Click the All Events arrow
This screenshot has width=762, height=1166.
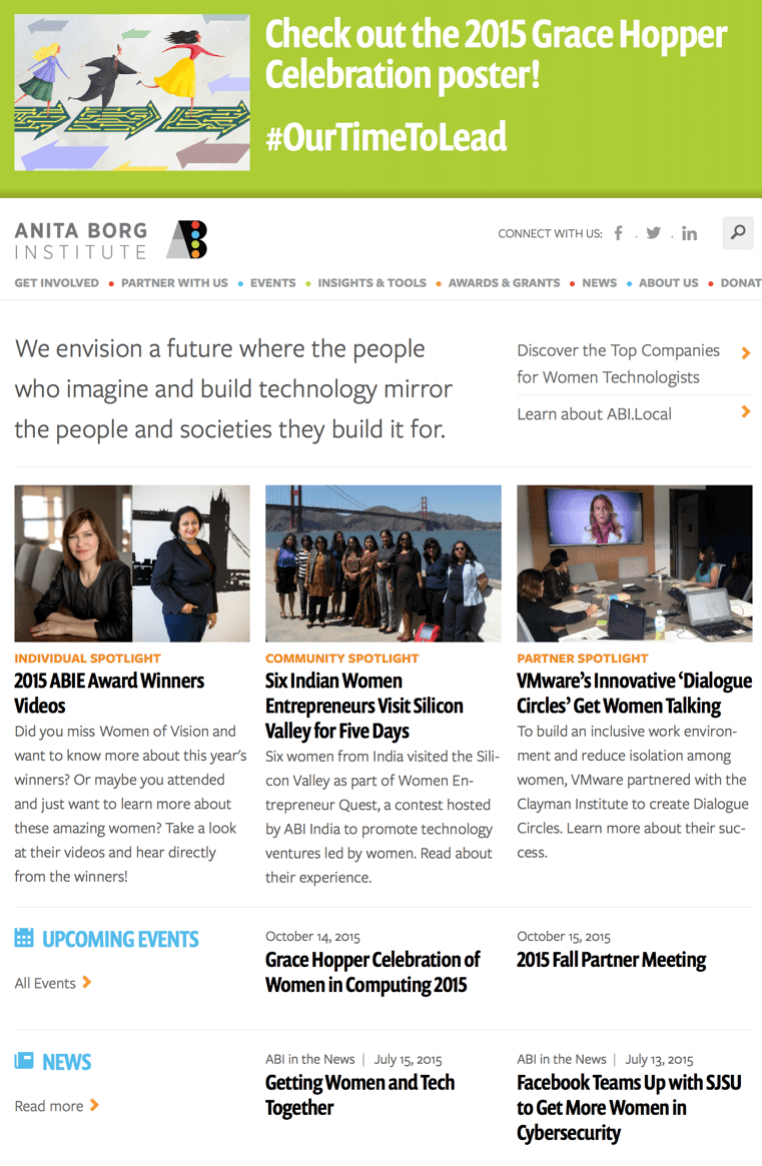pyautogui.click(x=87, y=982)
